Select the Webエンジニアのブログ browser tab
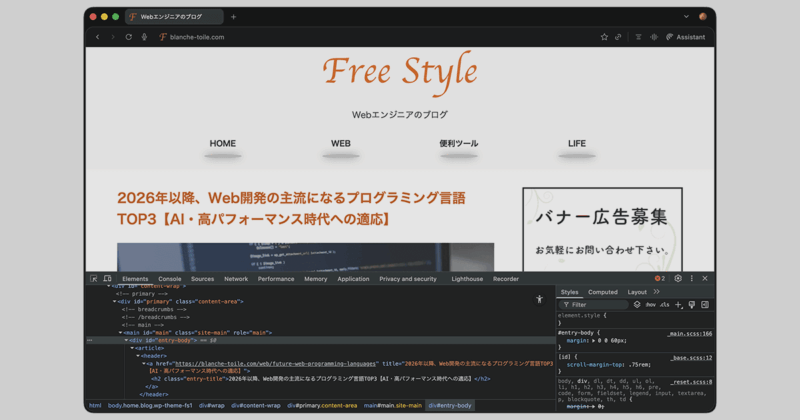 pos(174,17)
